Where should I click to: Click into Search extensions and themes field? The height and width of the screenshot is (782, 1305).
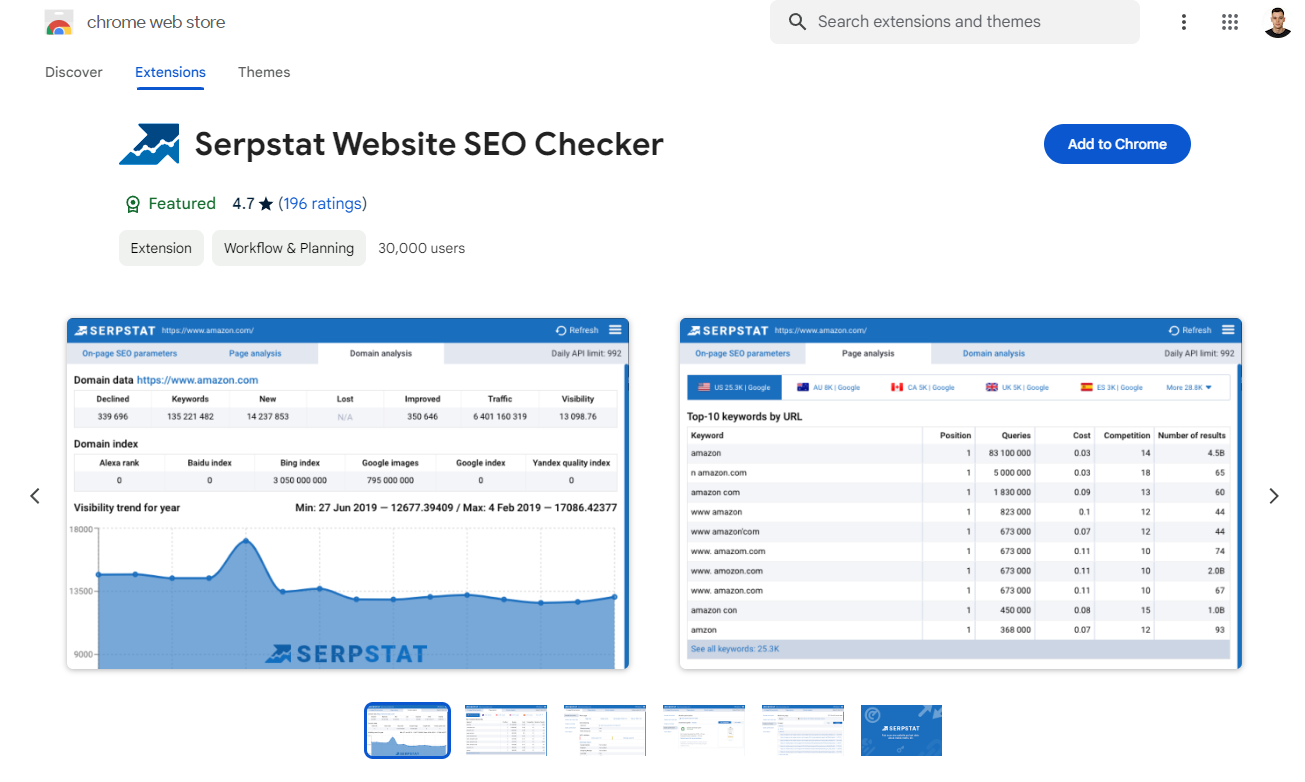point(955,22)
